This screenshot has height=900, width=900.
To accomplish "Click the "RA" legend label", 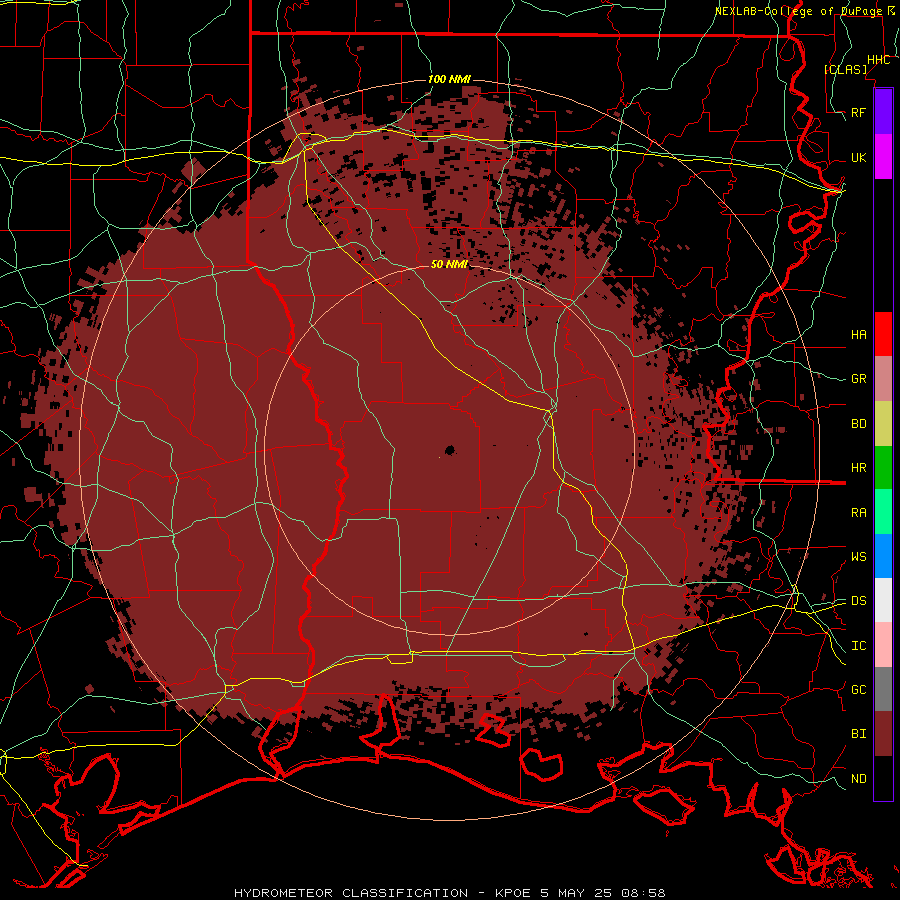I will tap(858, 513).
